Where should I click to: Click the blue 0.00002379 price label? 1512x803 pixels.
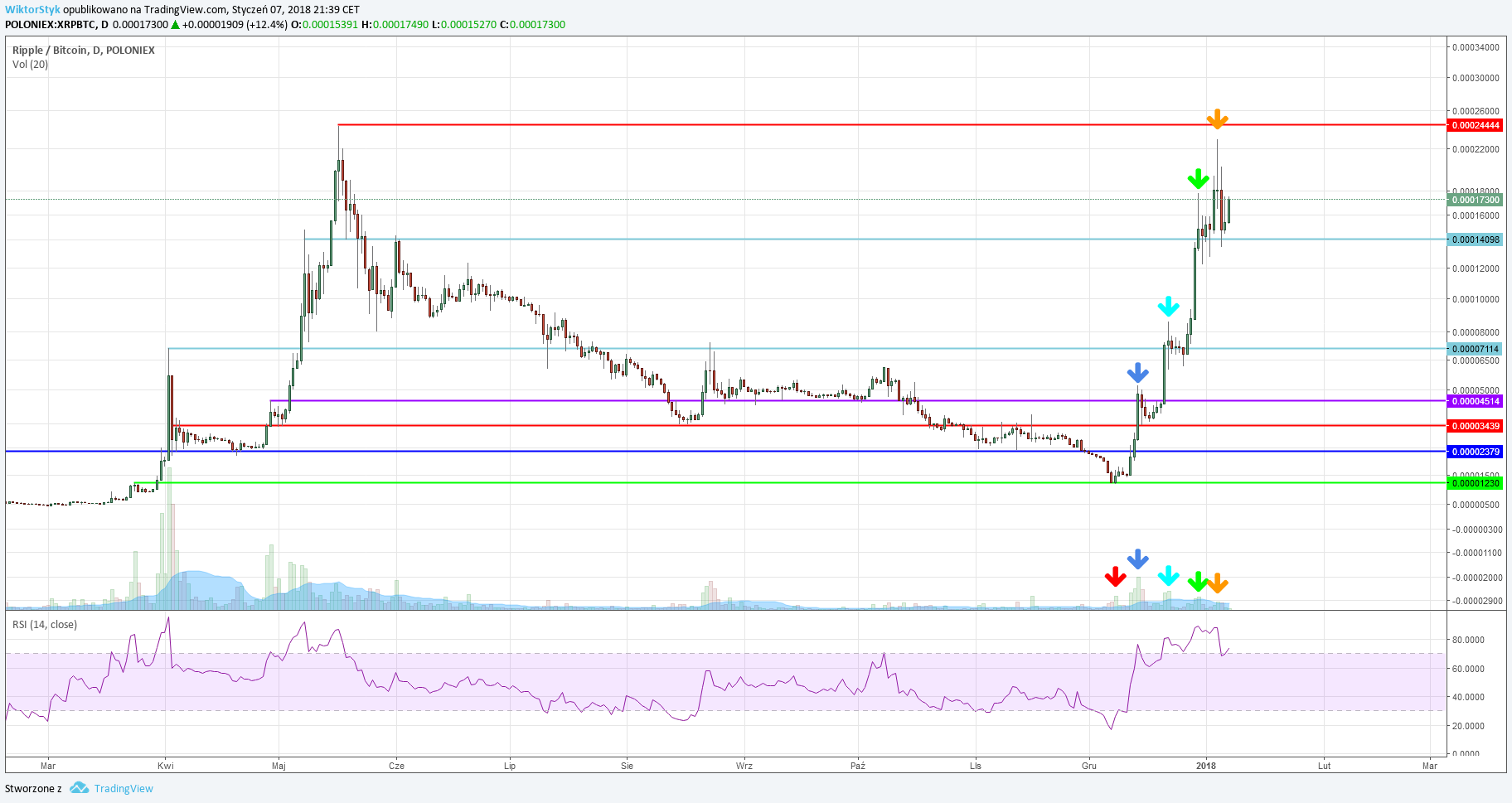(x=1475, y=452)
